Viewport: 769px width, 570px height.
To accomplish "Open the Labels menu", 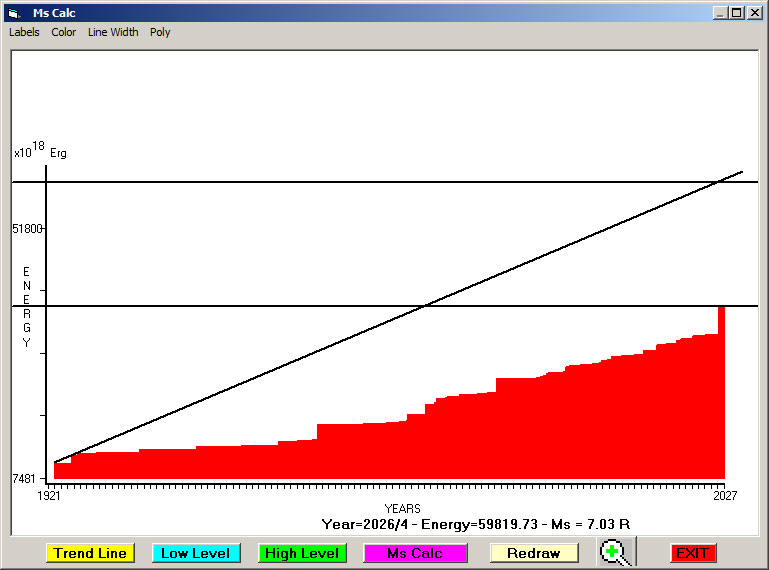I will tap(24, 32).
